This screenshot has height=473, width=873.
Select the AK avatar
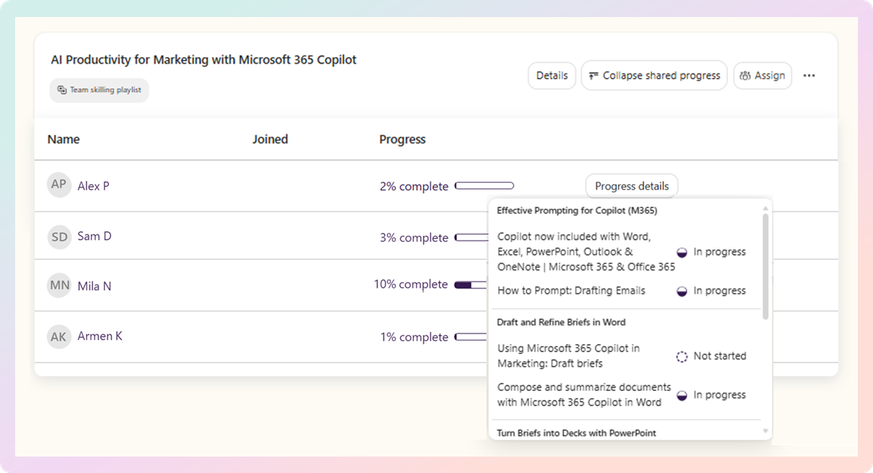[59, 337]
